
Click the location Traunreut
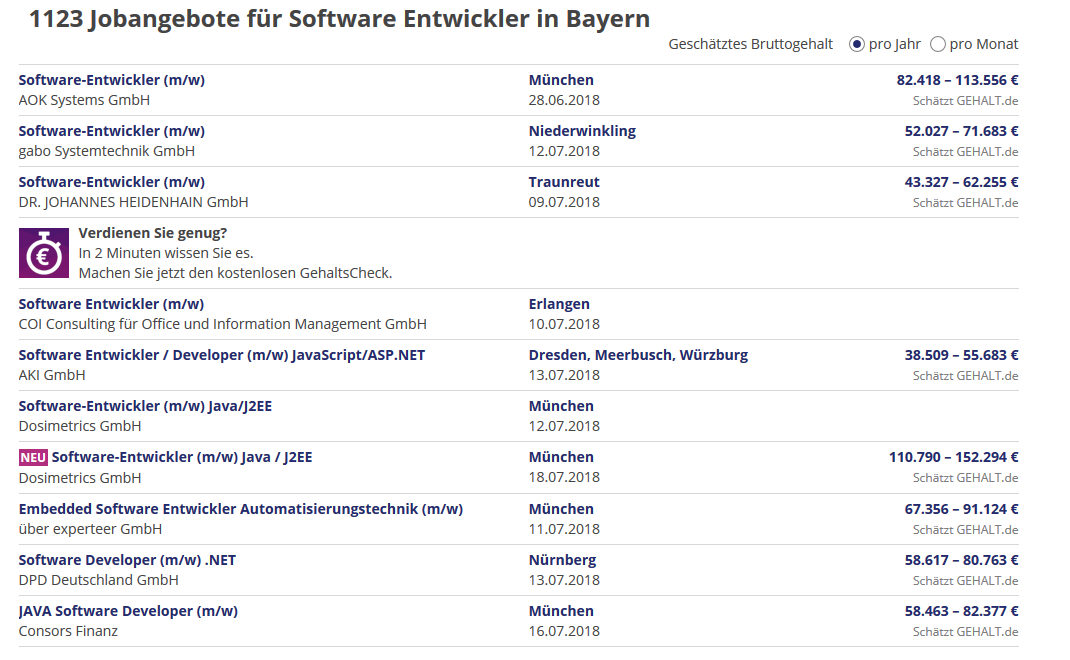pyautogui.click(x=564, y=182)
